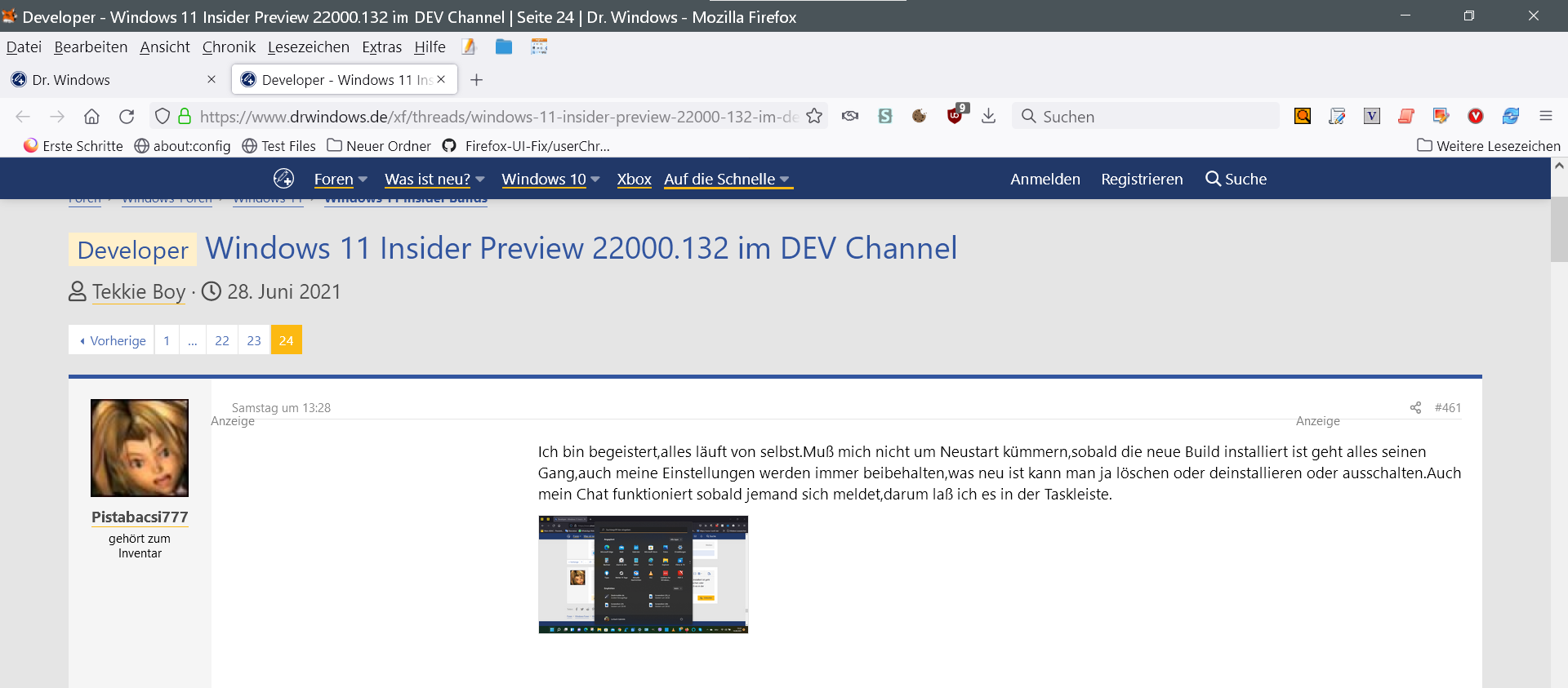Go to page 1 of the thread
This screenshot has width=1568, height=688.
coord(167,340)
